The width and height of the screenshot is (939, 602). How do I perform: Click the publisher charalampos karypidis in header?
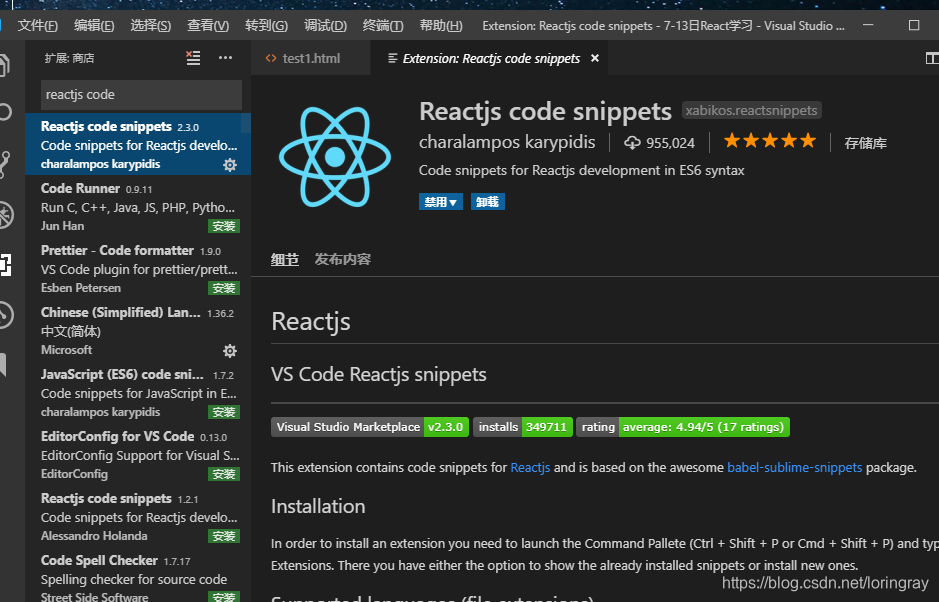[x=507, y=142]
